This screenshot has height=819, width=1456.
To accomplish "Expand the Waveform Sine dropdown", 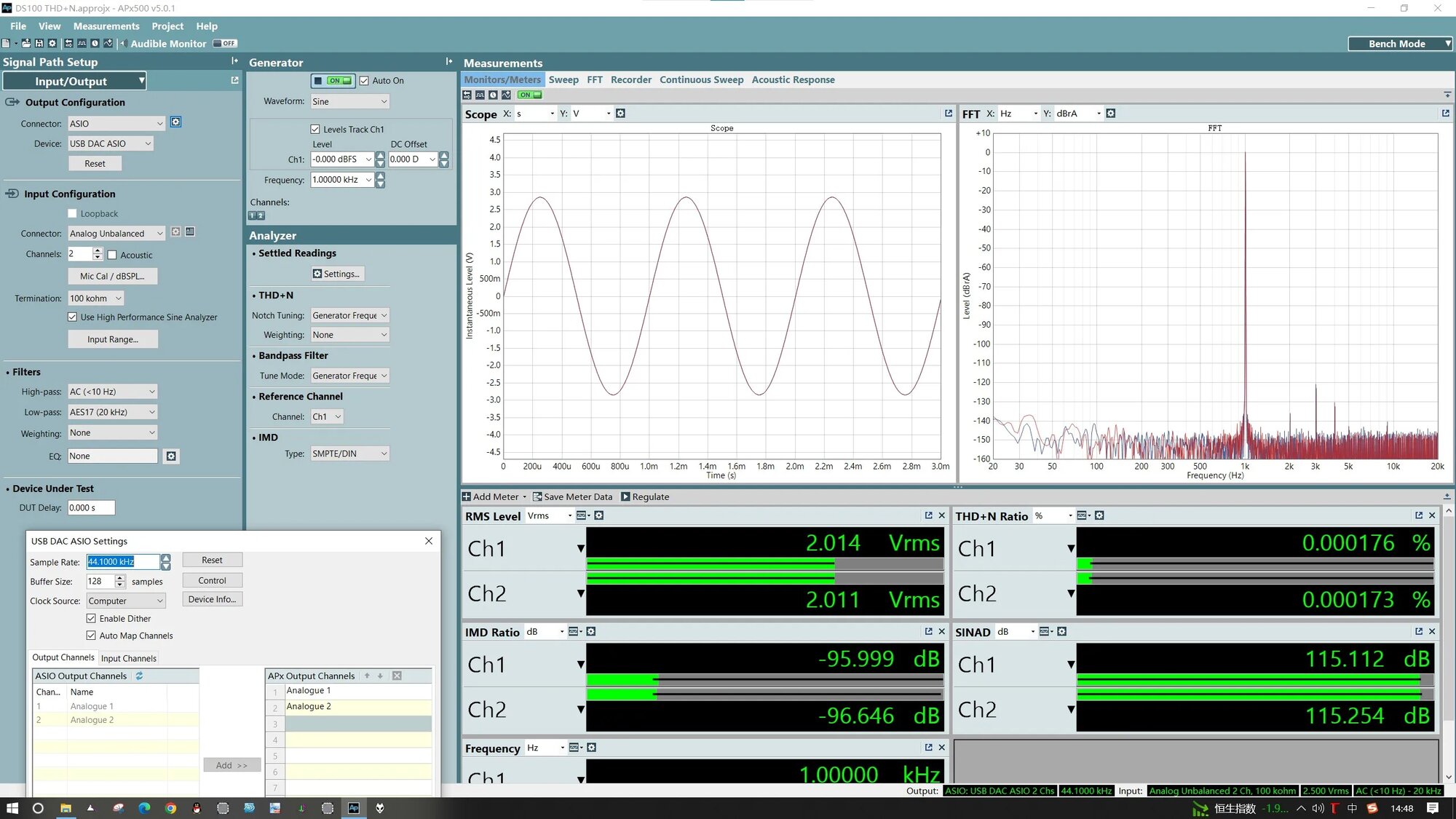I will (x=349, y=102).
